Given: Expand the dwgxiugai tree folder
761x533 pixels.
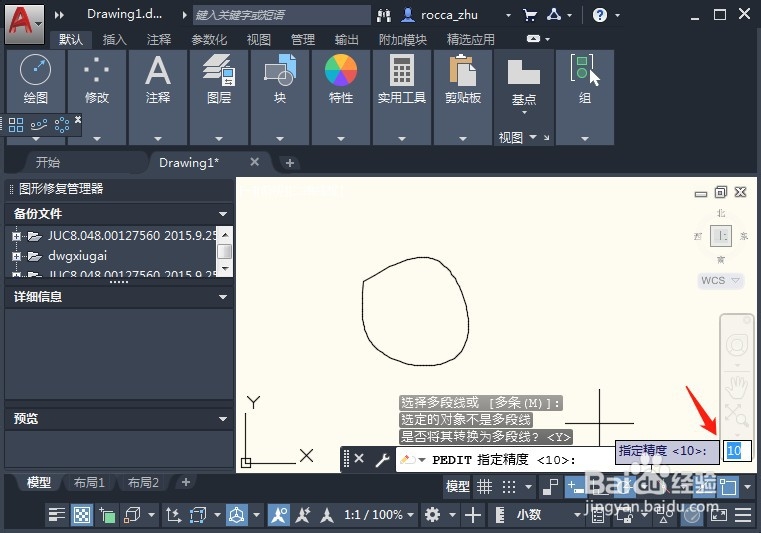Looking at the screenshot, I should coord(17,256).
